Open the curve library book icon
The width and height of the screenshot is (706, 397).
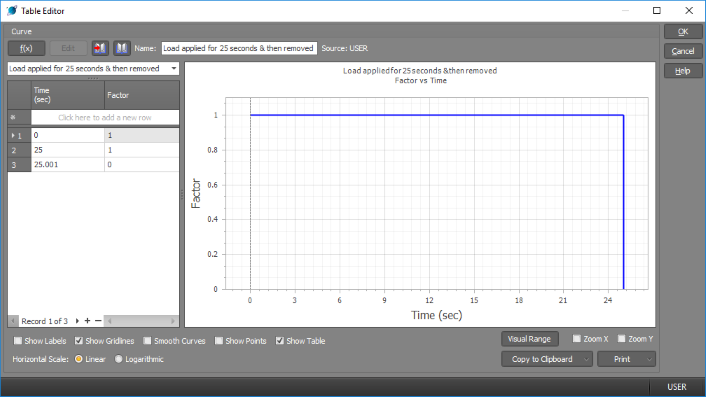point(122,48)
